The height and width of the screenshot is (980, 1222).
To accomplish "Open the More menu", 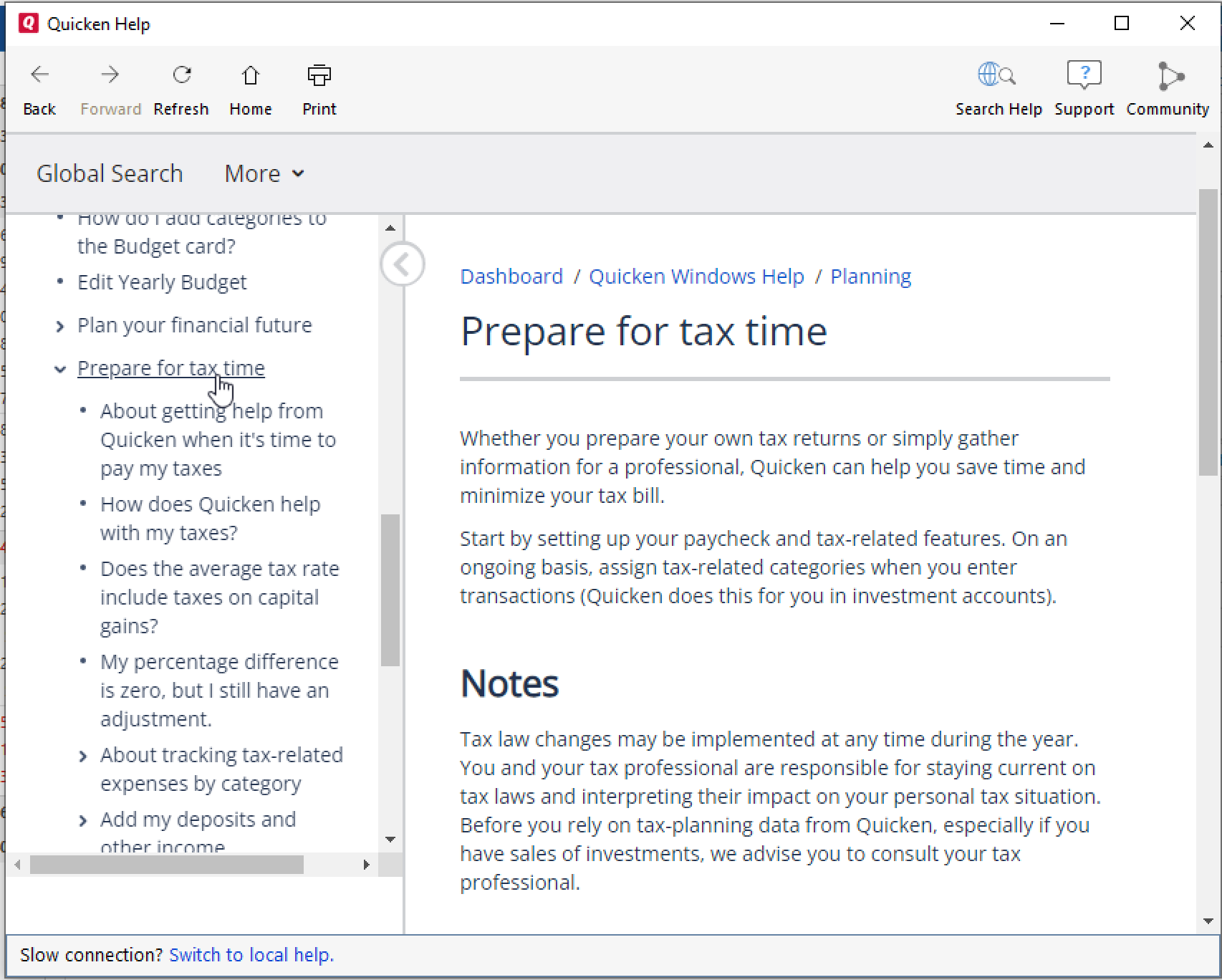I will pos(264,173).
